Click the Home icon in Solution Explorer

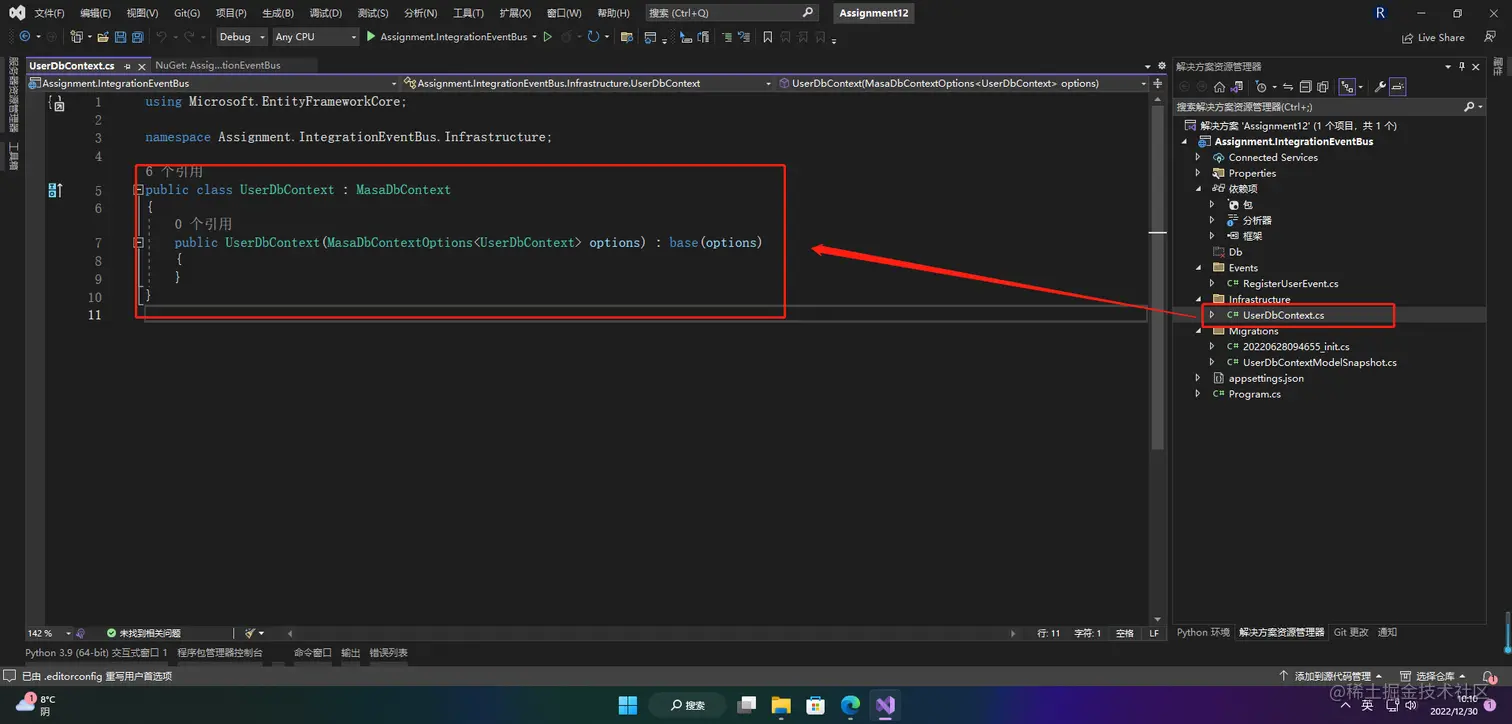click(x=1219, y=87)
